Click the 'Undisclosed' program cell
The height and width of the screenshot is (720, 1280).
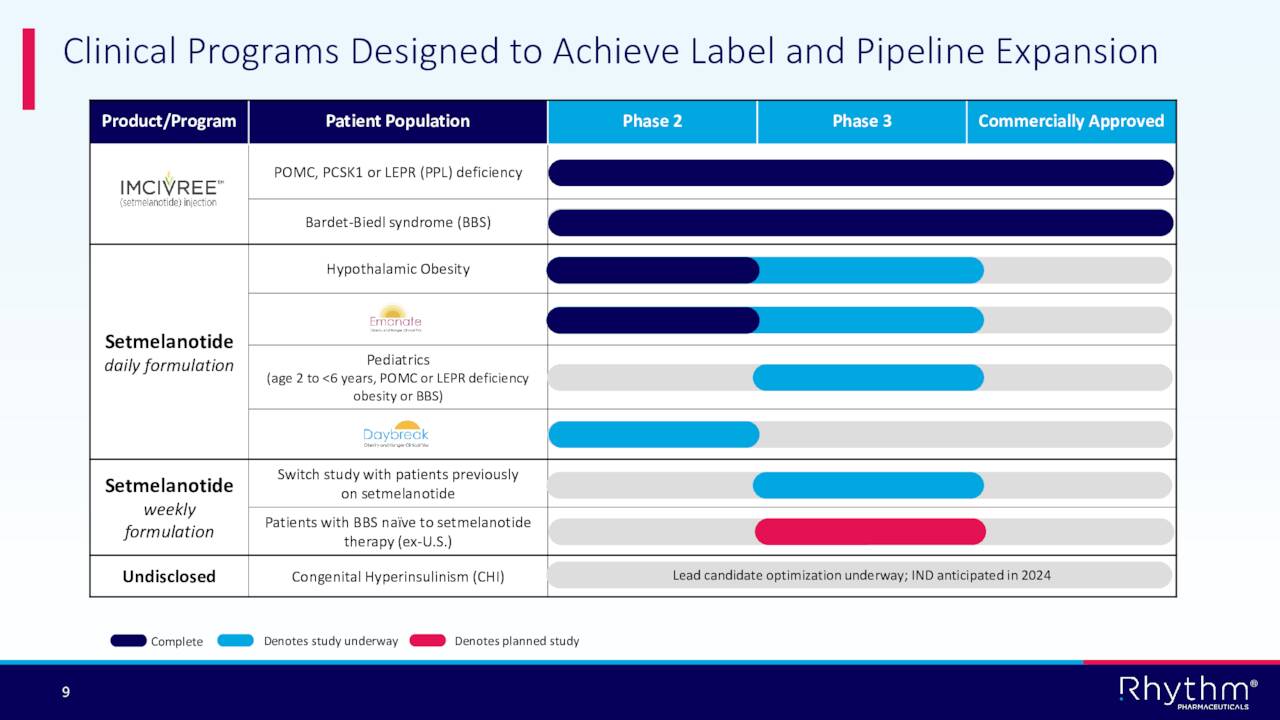[169, 577]
